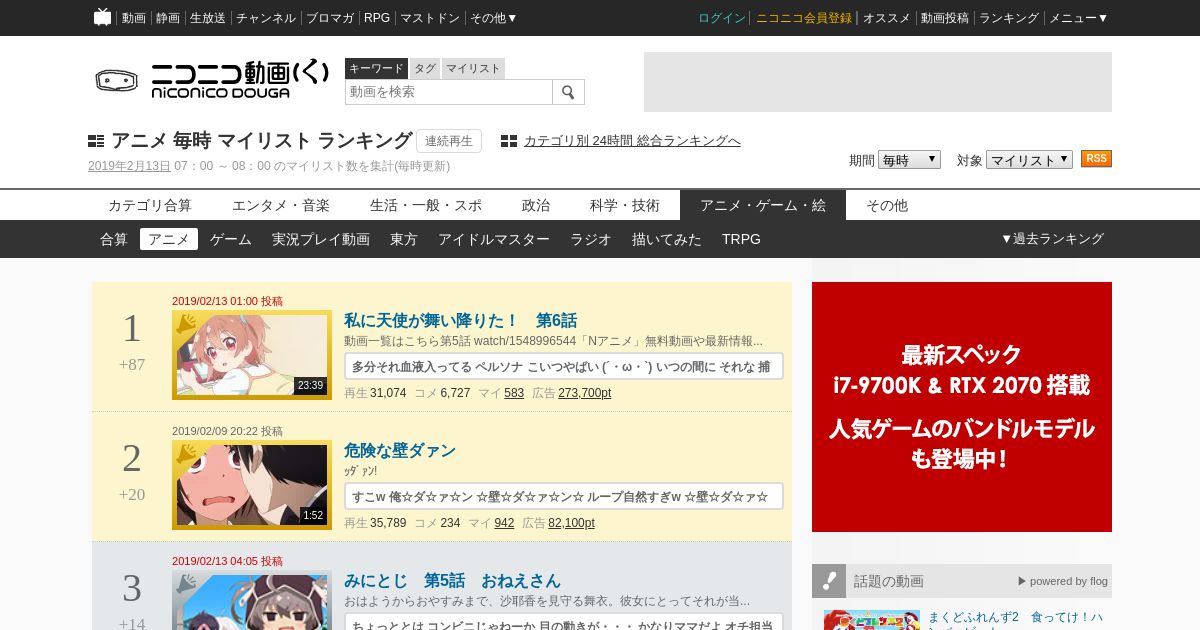
Task: Select the アイドルマスター subcategory
Action: 494,239
